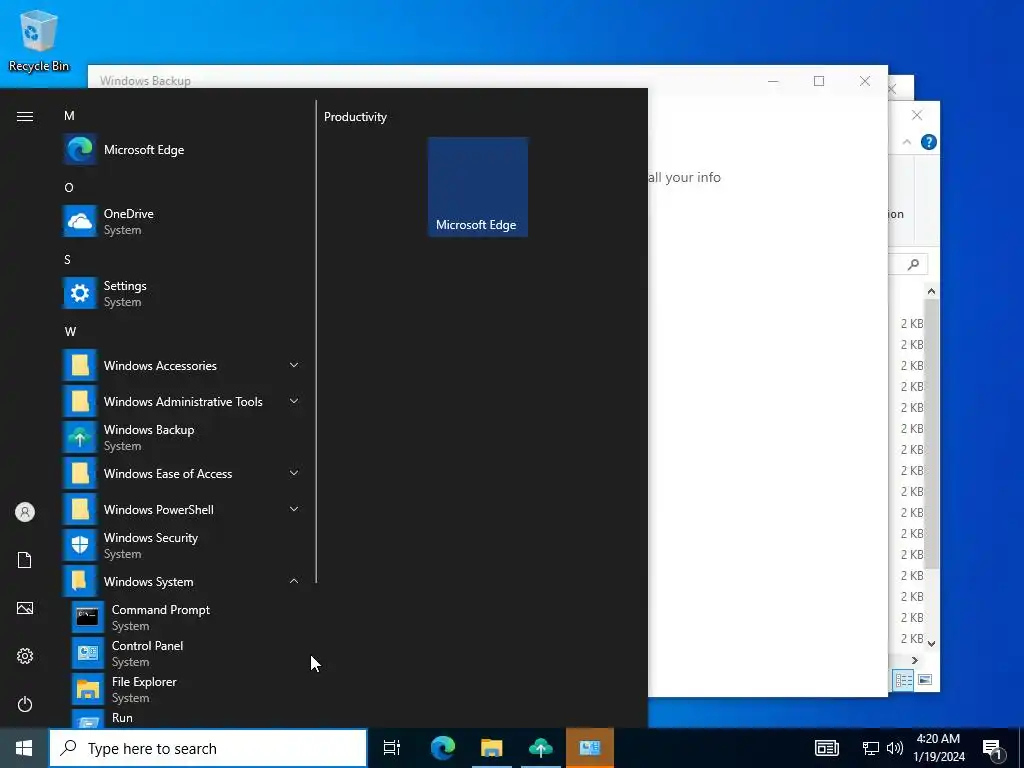Click the horizontal scroll right arrow
This screenshot has height=768, width=1024.
pyautogui.click(x=915, y=661)
